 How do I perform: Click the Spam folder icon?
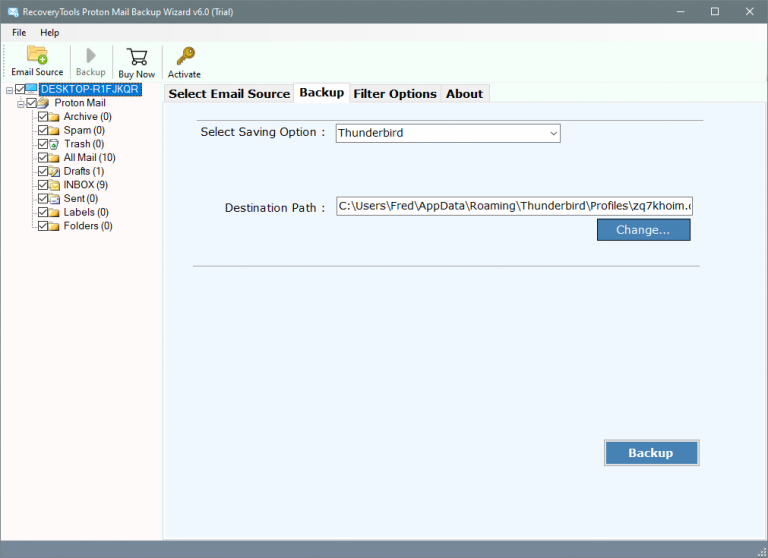(54, 131)
